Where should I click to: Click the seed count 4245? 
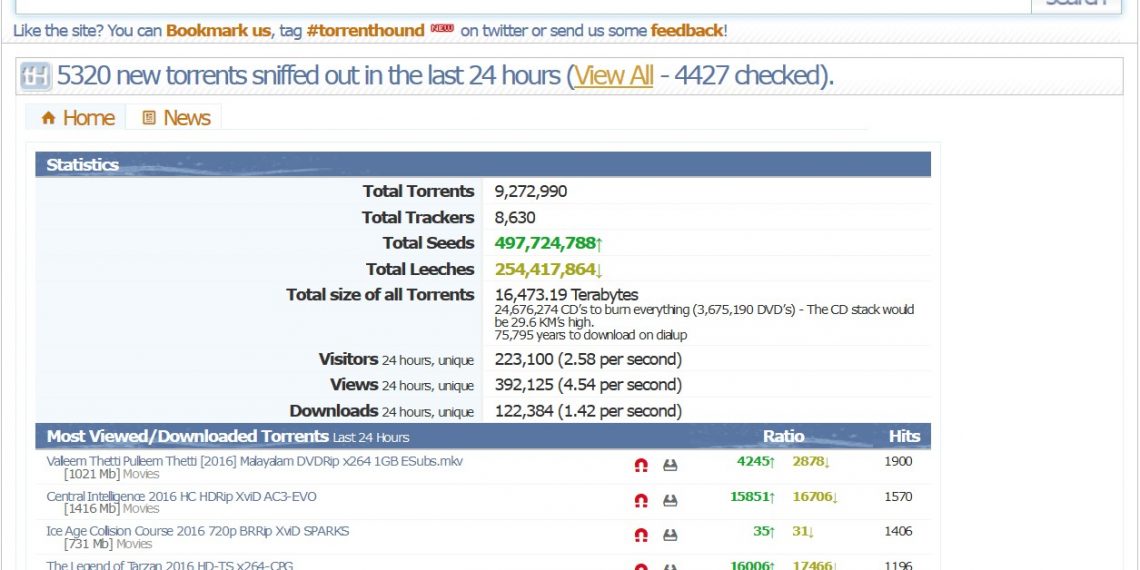[x=756, y=462]
